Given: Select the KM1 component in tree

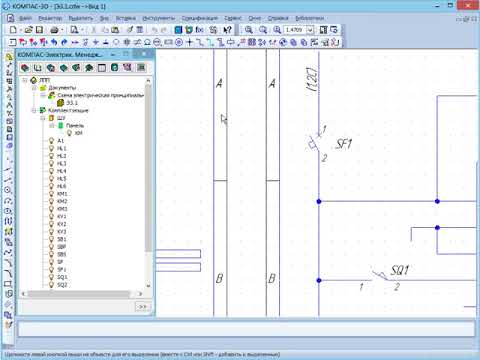Looking at the screenshot, I should [x=62, y=194].
